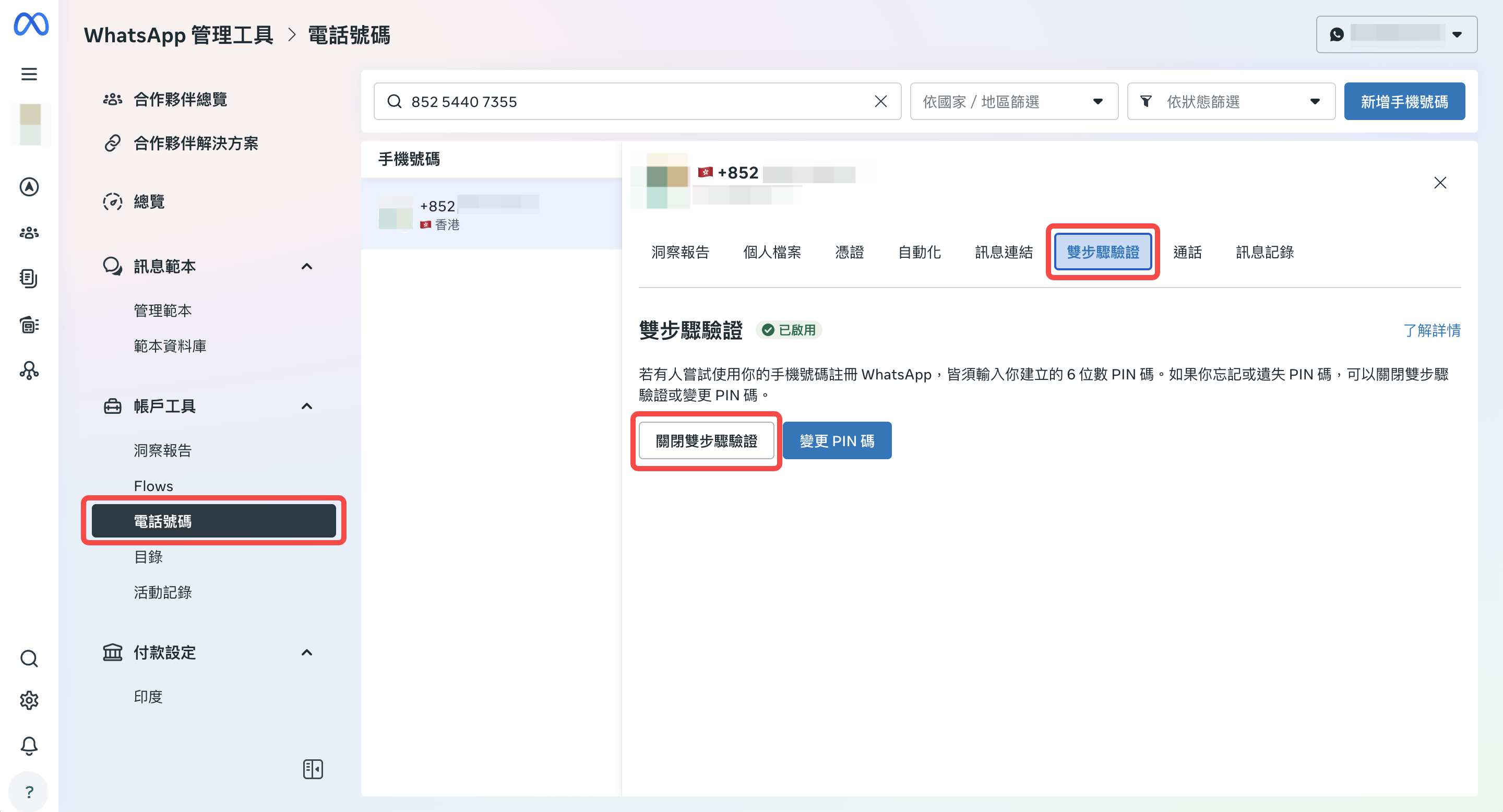Select 範本資料庫 in sidebar

(170, 346)
